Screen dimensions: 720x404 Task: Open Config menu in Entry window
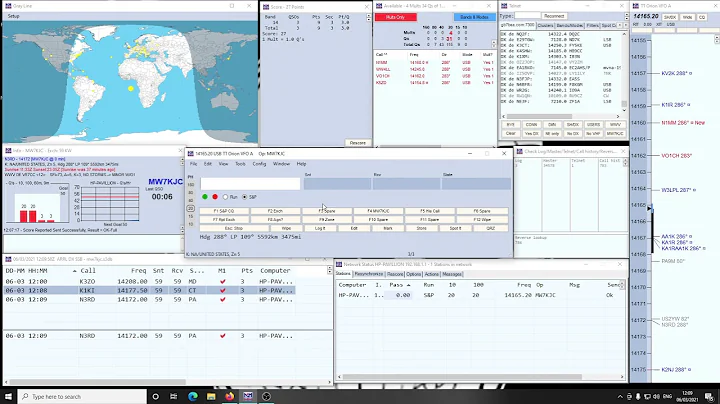259,164
